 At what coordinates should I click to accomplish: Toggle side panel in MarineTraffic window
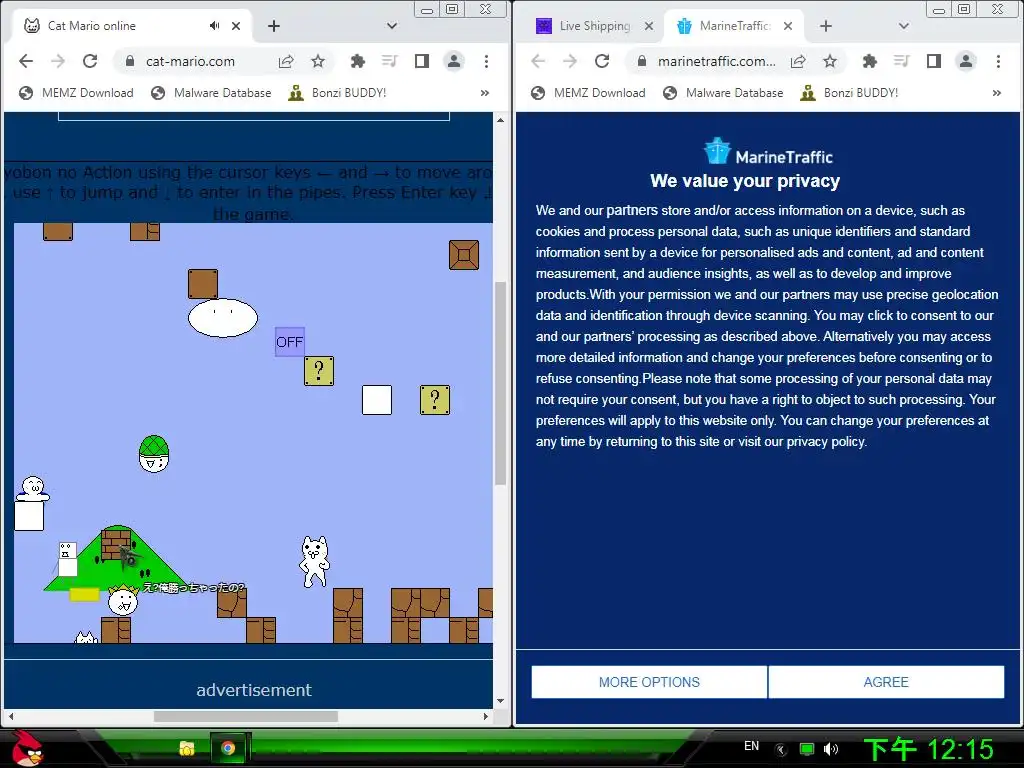934,61
